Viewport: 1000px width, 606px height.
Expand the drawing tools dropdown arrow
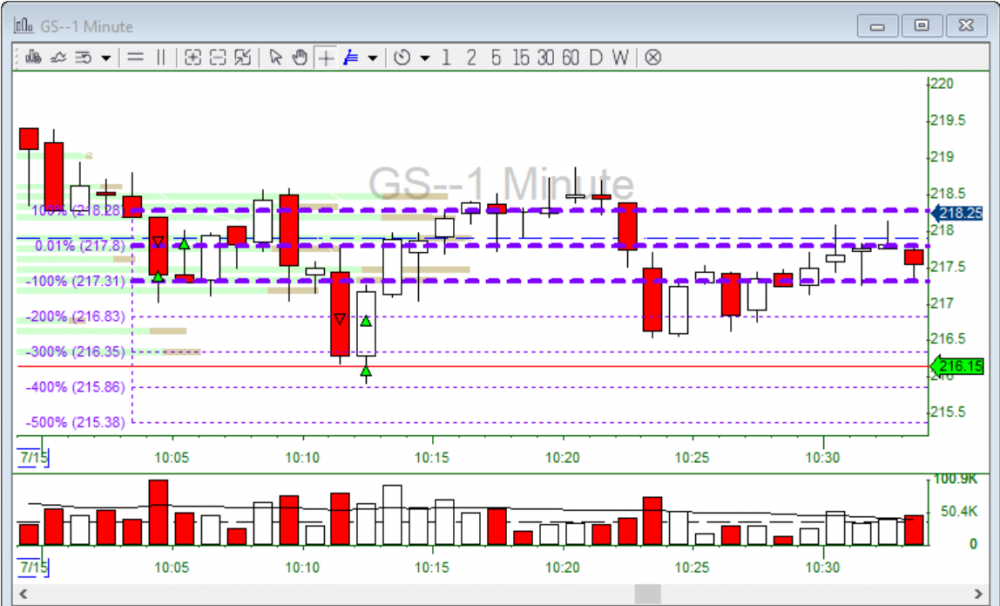[373, 58]
